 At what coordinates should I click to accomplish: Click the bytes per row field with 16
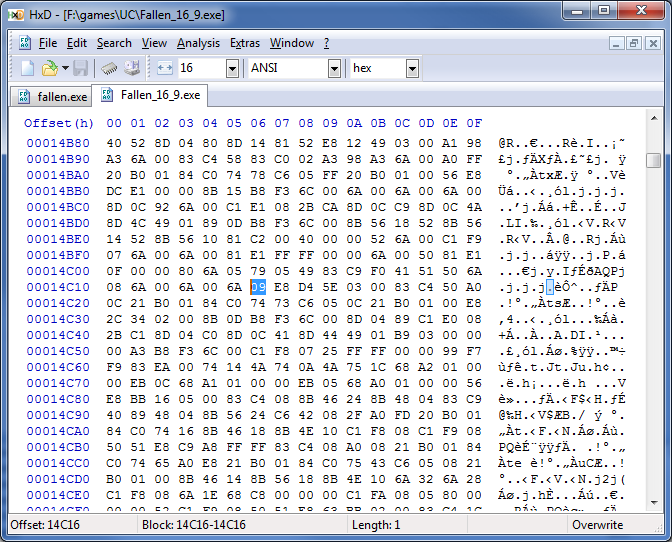tap(202, 69)
